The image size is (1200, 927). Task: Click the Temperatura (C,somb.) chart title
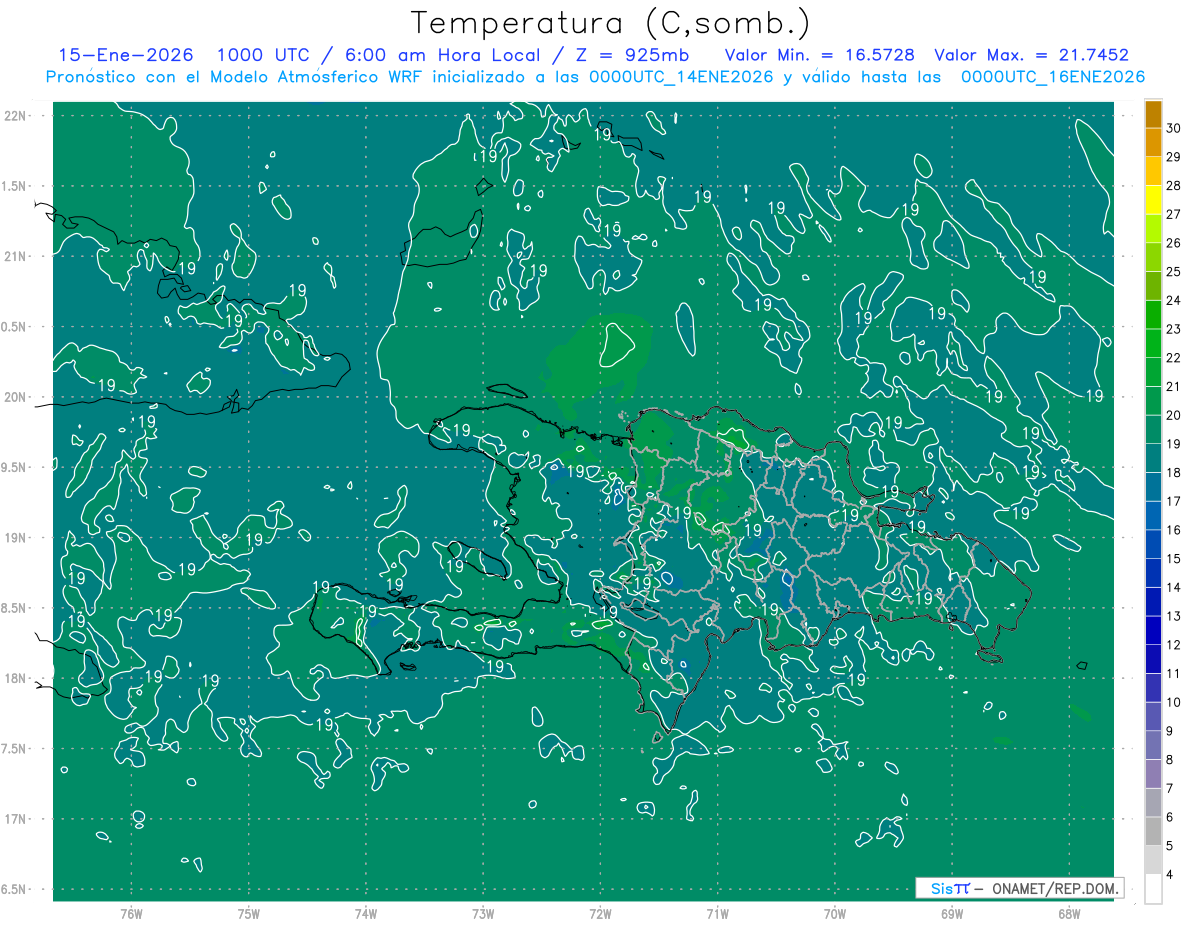pyautogui.click(x=610, y=23)
